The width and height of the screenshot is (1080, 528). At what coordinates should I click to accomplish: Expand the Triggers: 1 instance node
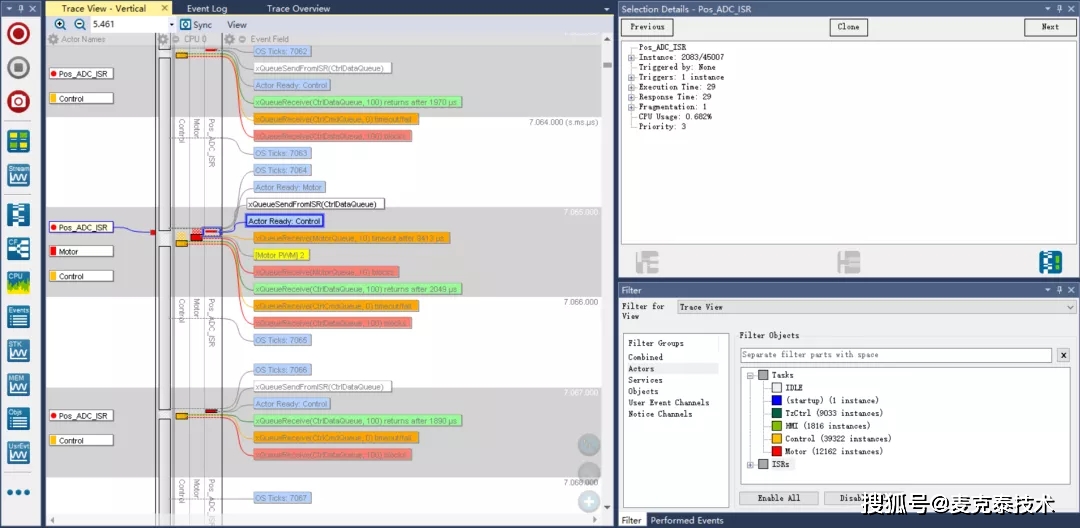click(631, 77)
